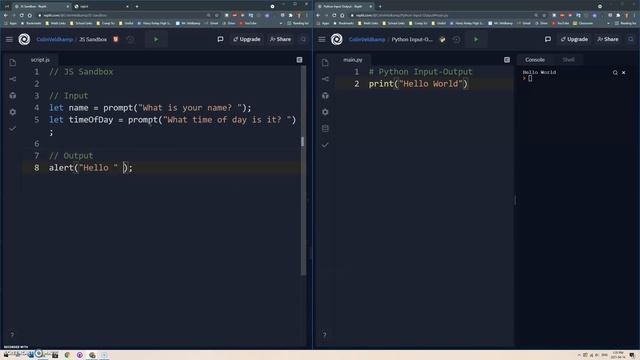Viewport: 640px width, 360px height.
Task: Open history icon in Python repl header
Action: (x=456, y=40)
